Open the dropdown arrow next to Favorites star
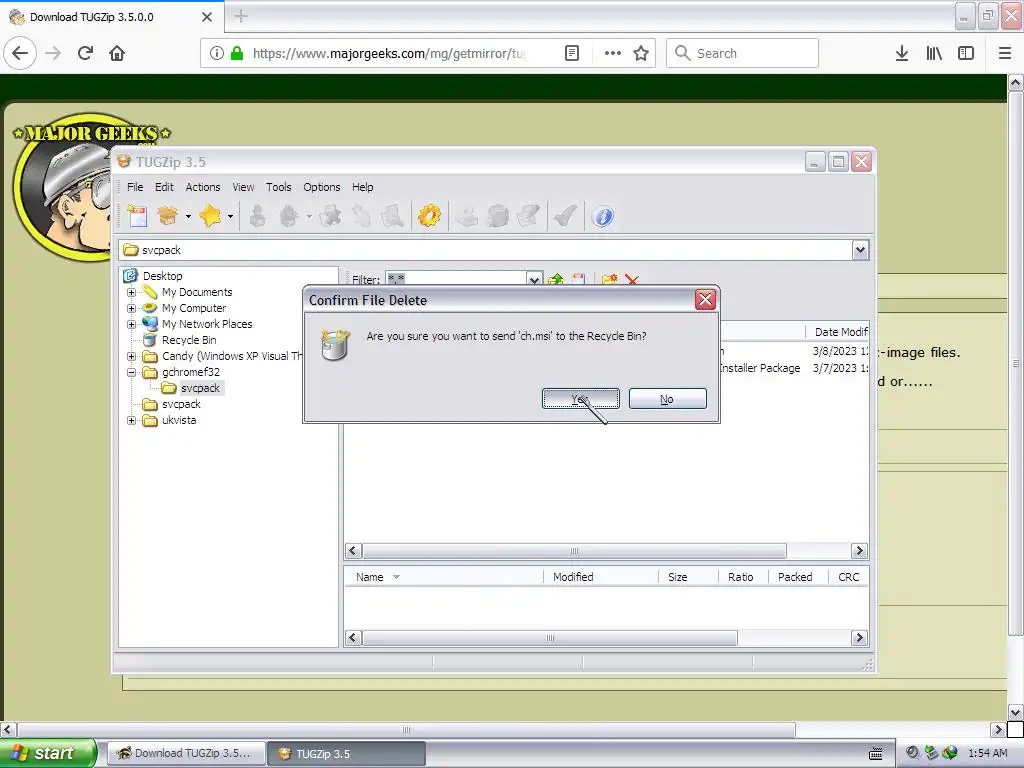The width and height of the screenshot is (1024, 768). click(x=230, y=216)
